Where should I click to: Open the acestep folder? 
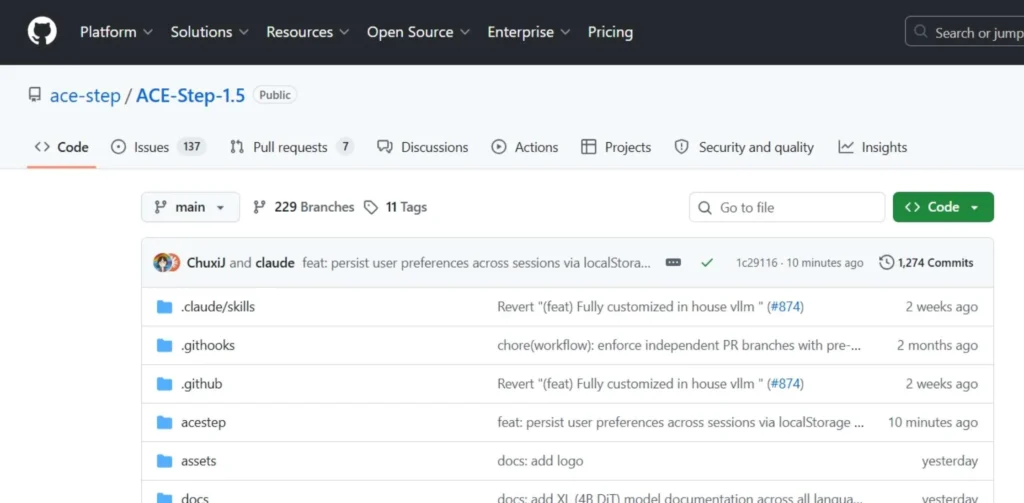203,422
